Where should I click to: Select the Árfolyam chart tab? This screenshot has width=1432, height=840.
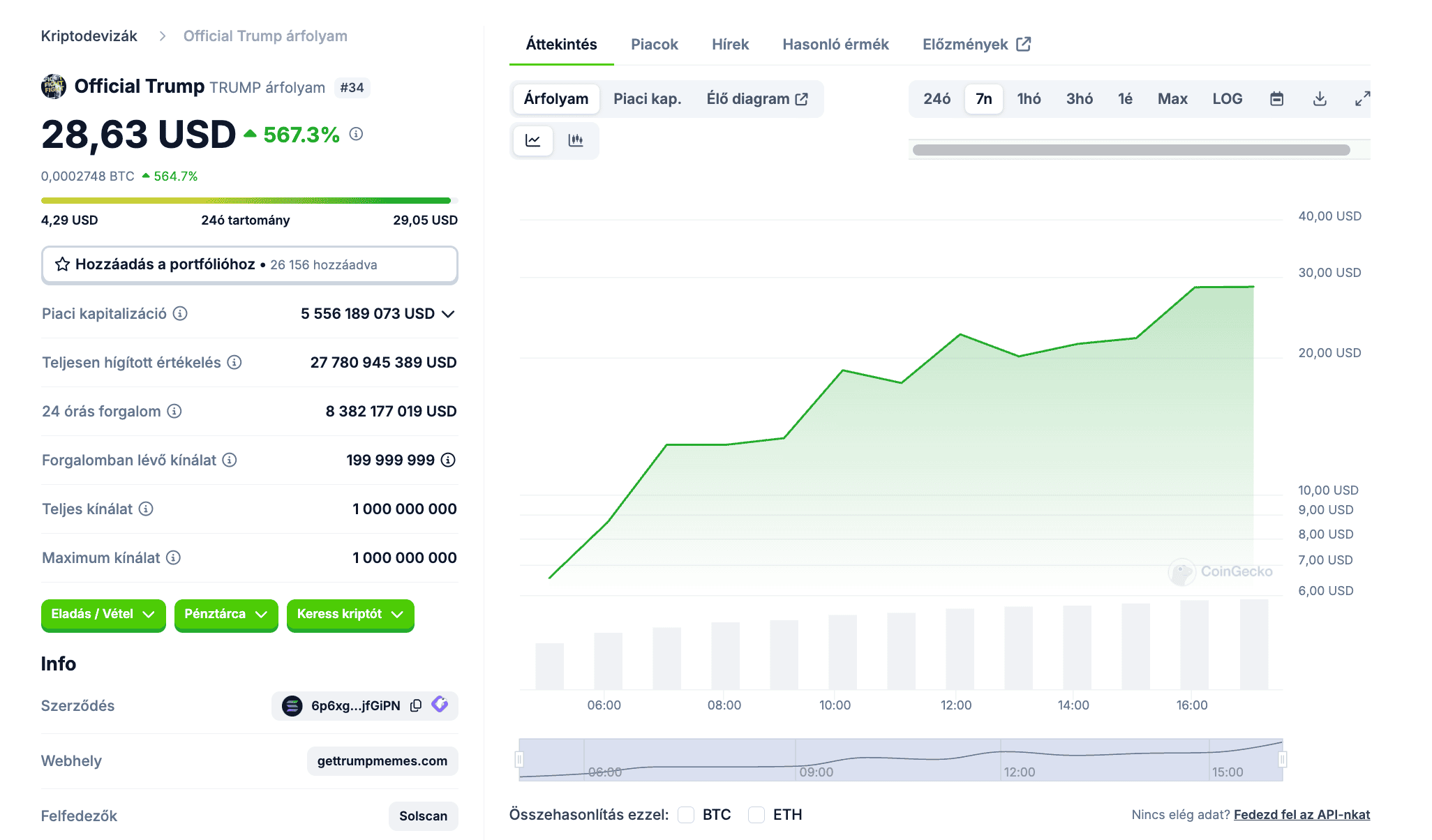point(556,99)
